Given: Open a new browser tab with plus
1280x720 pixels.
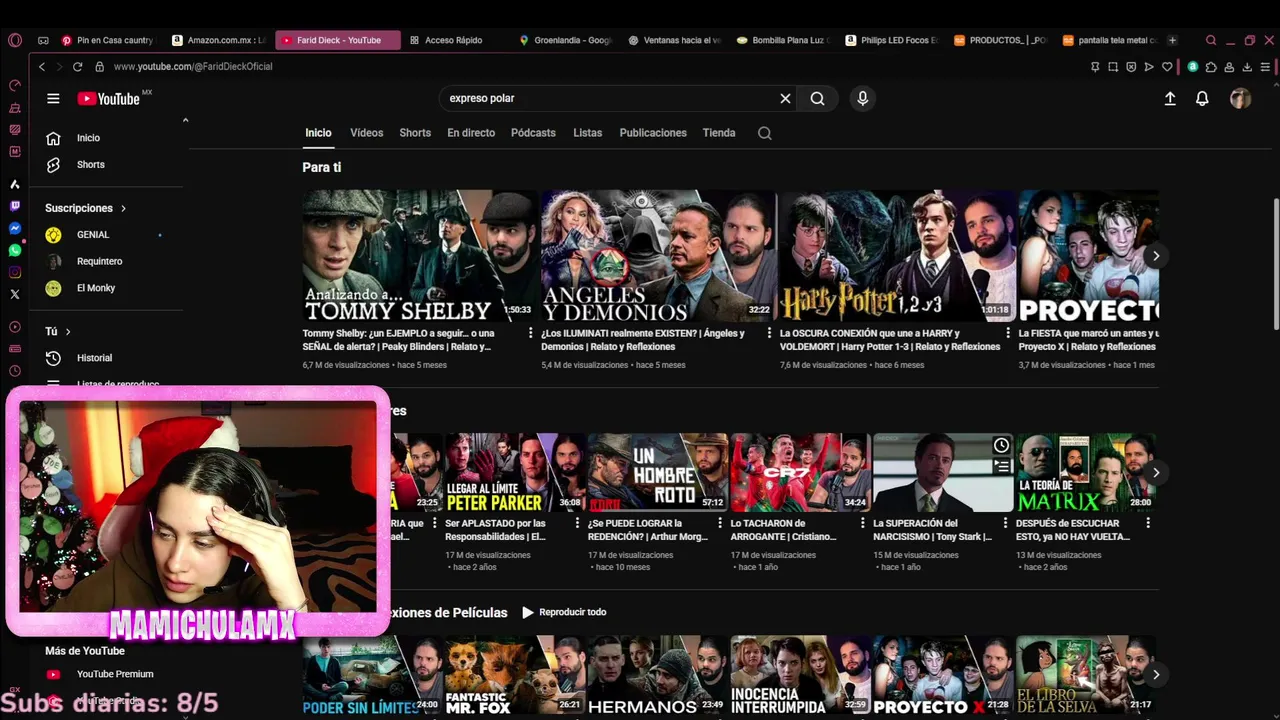Looking at the screenshot, I should pos(1172,40).
